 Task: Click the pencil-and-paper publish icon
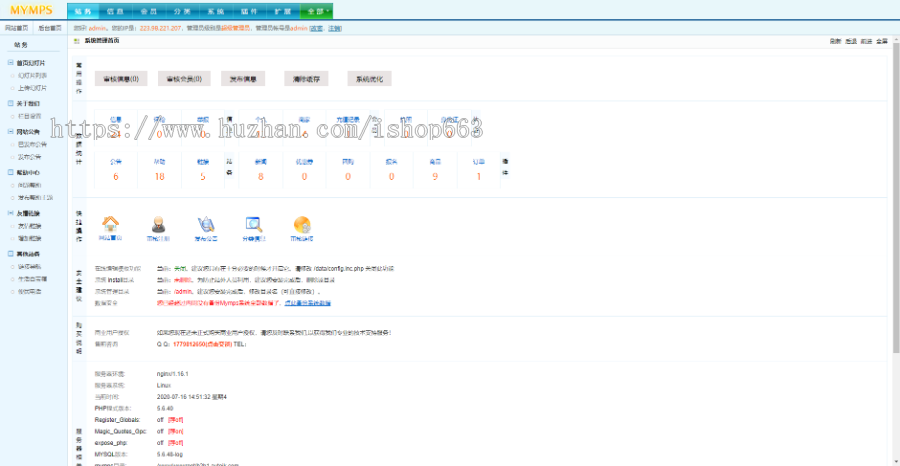click(206, 225)
